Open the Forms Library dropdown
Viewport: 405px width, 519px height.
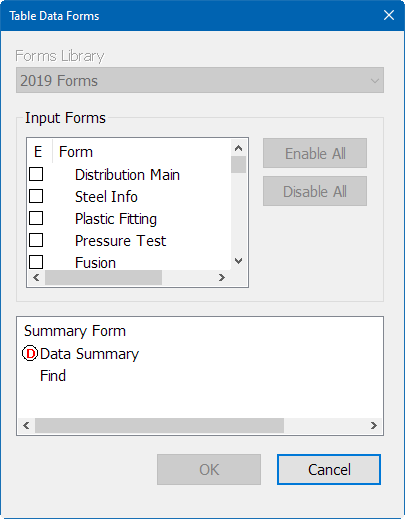click(x=200, y=80)
